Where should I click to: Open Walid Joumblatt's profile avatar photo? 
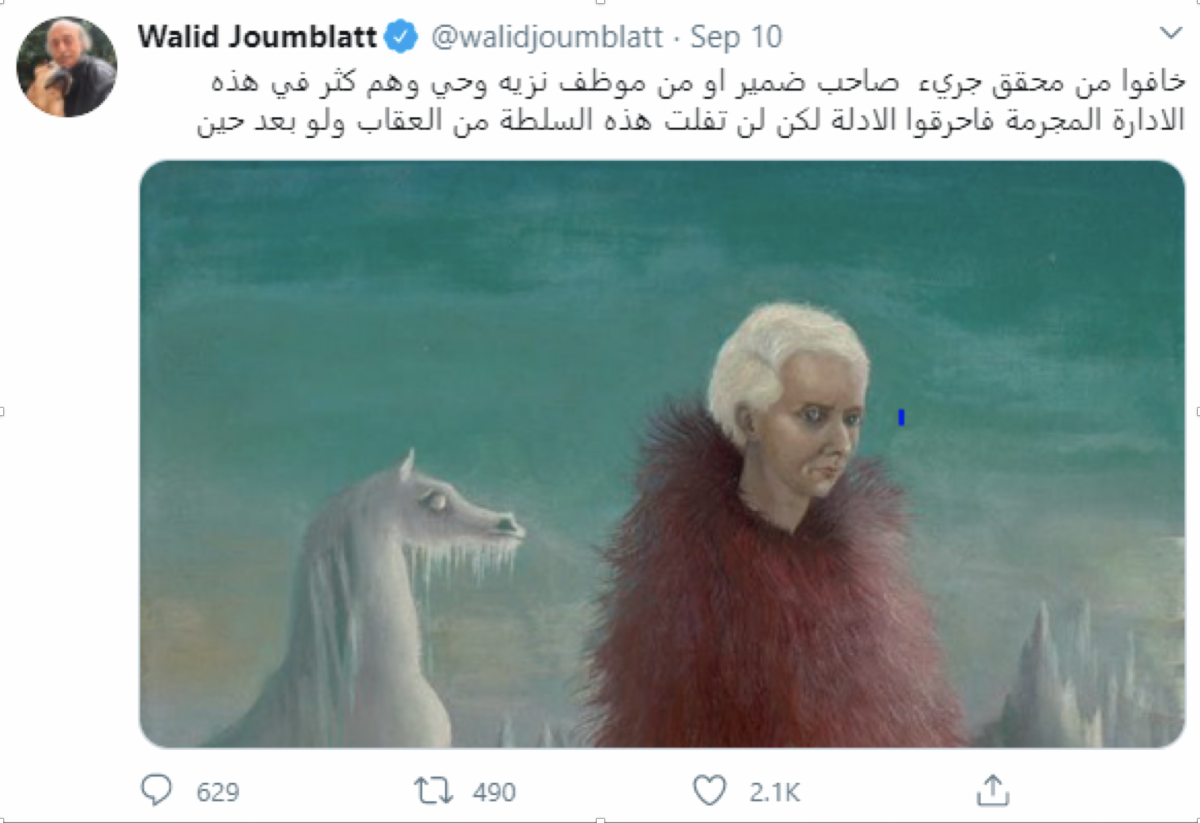(67, 67)
